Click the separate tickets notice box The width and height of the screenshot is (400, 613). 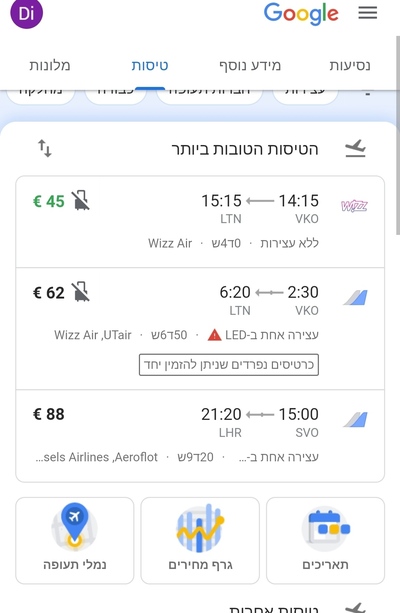(x=229, y=365)
